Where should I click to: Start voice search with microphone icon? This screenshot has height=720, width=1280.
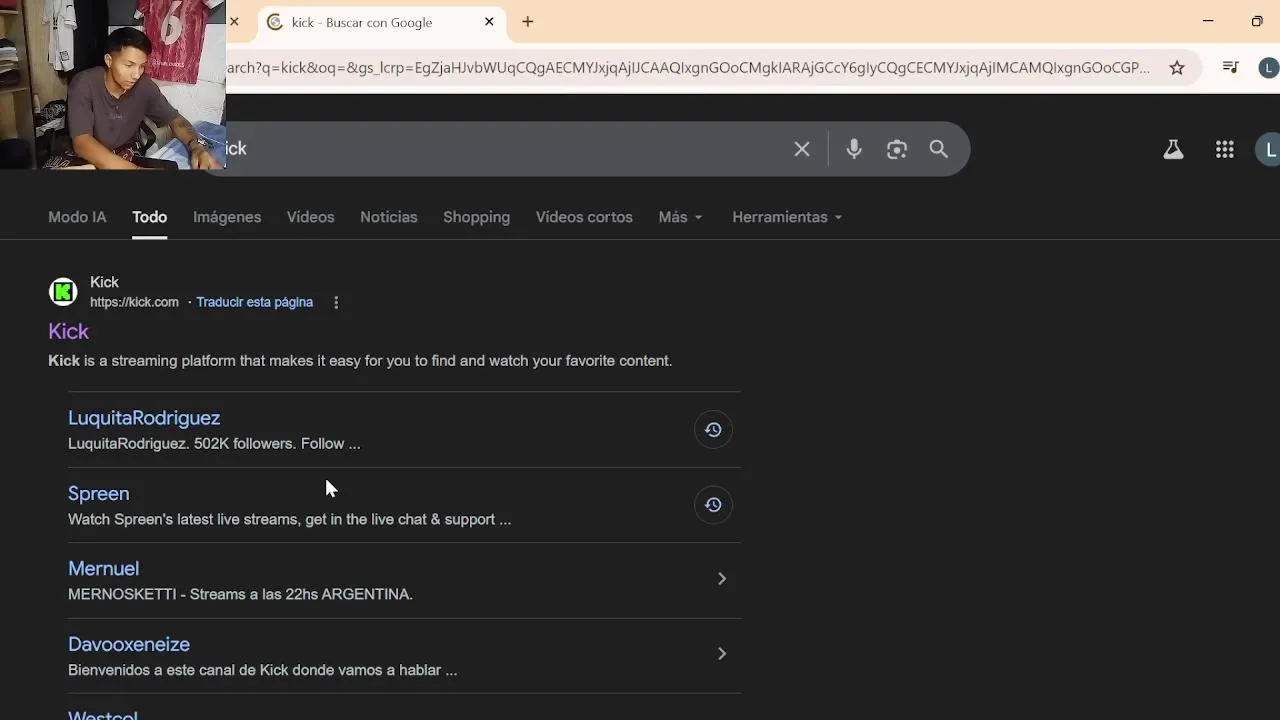pos(854,149)
